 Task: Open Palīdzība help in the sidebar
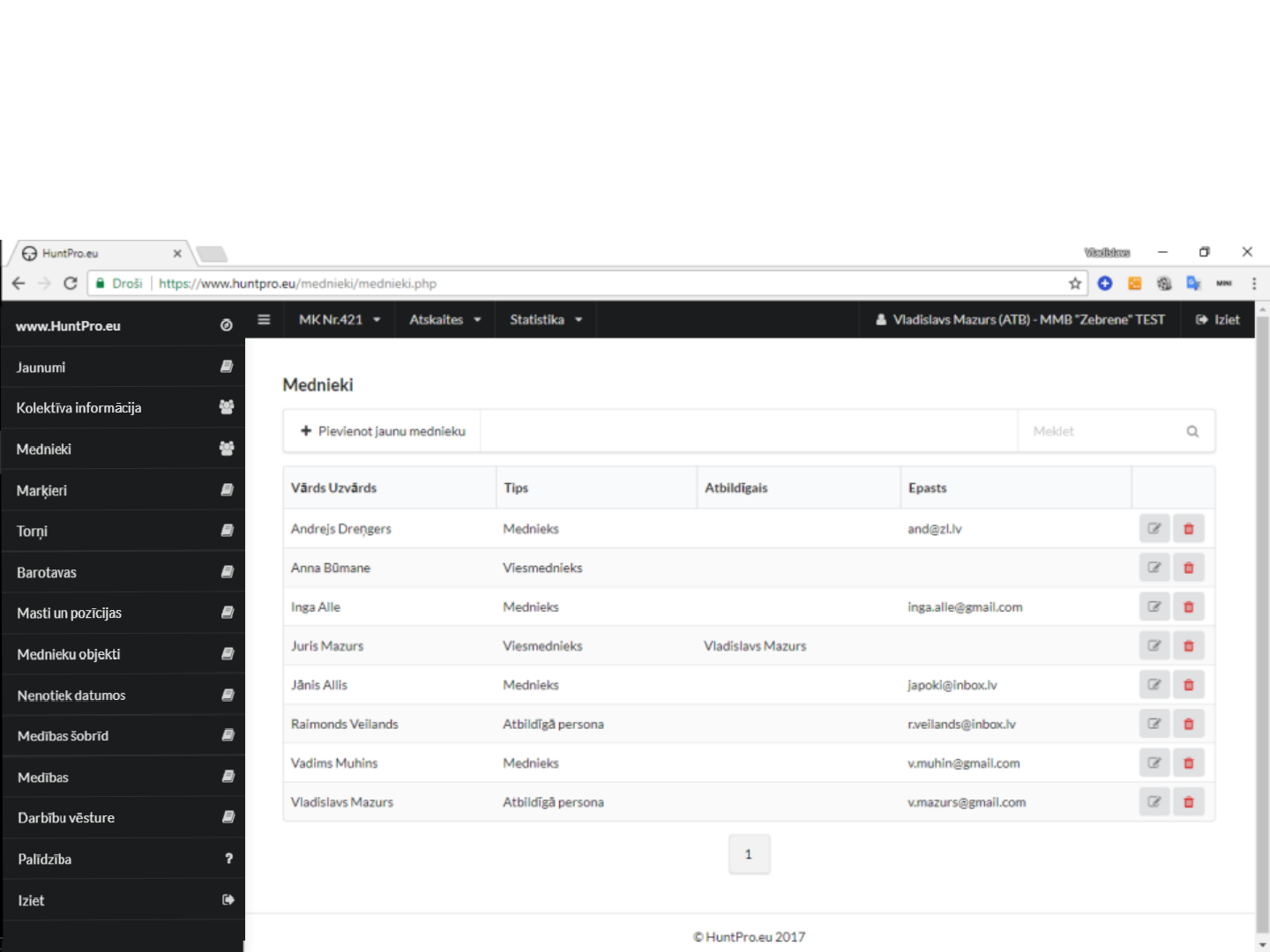point(123,859)
